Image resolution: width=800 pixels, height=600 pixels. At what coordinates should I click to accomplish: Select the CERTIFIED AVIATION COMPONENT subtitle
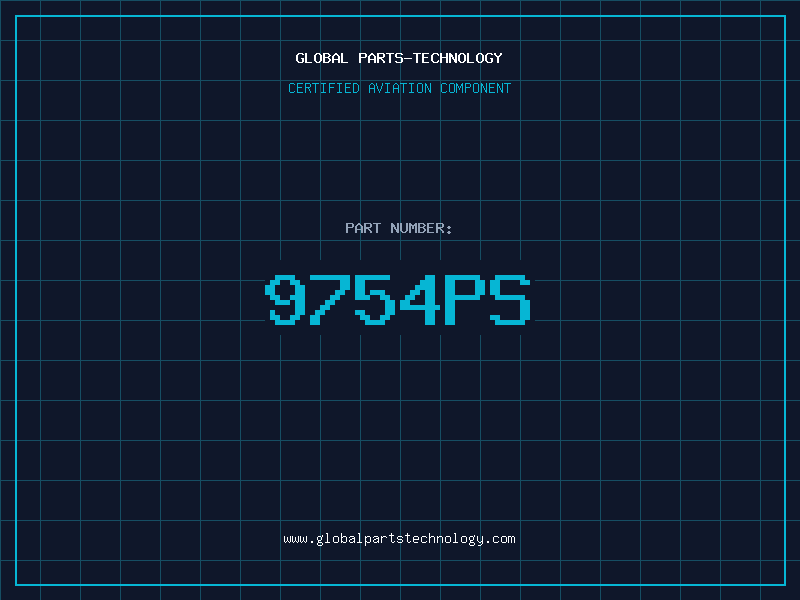tap(399, 88)
